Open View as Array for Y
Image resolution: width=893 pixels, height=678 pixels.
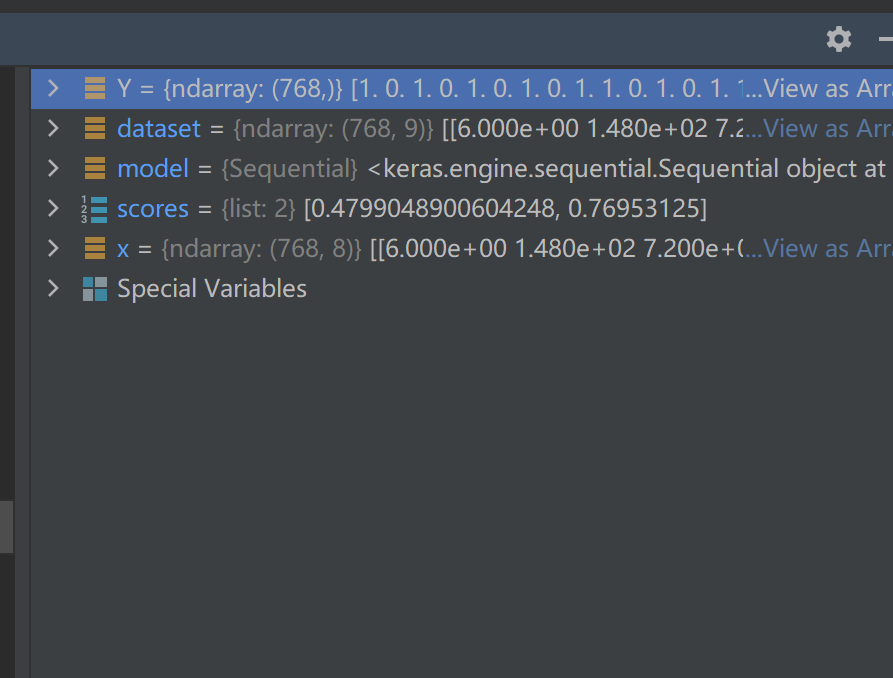[826, 88]
